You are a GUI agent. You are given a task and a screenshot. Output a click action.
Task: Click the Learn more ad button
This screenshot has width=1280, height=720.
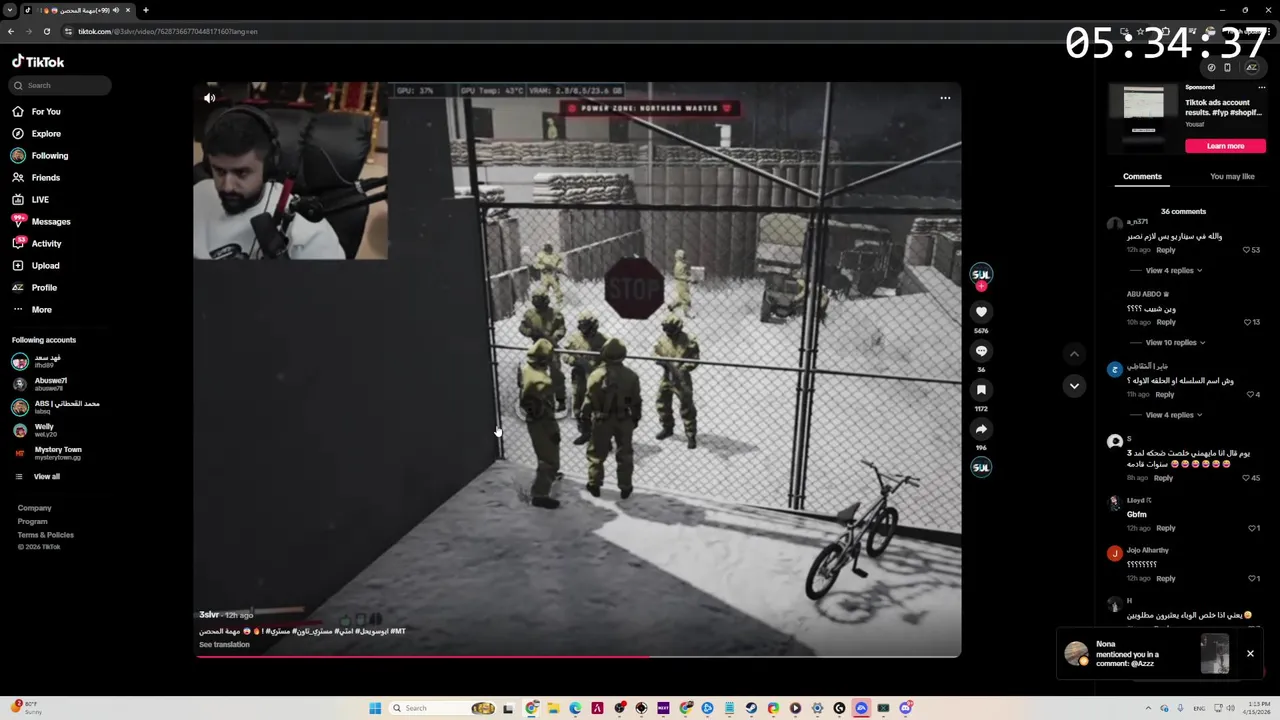tap(1225, 146)
